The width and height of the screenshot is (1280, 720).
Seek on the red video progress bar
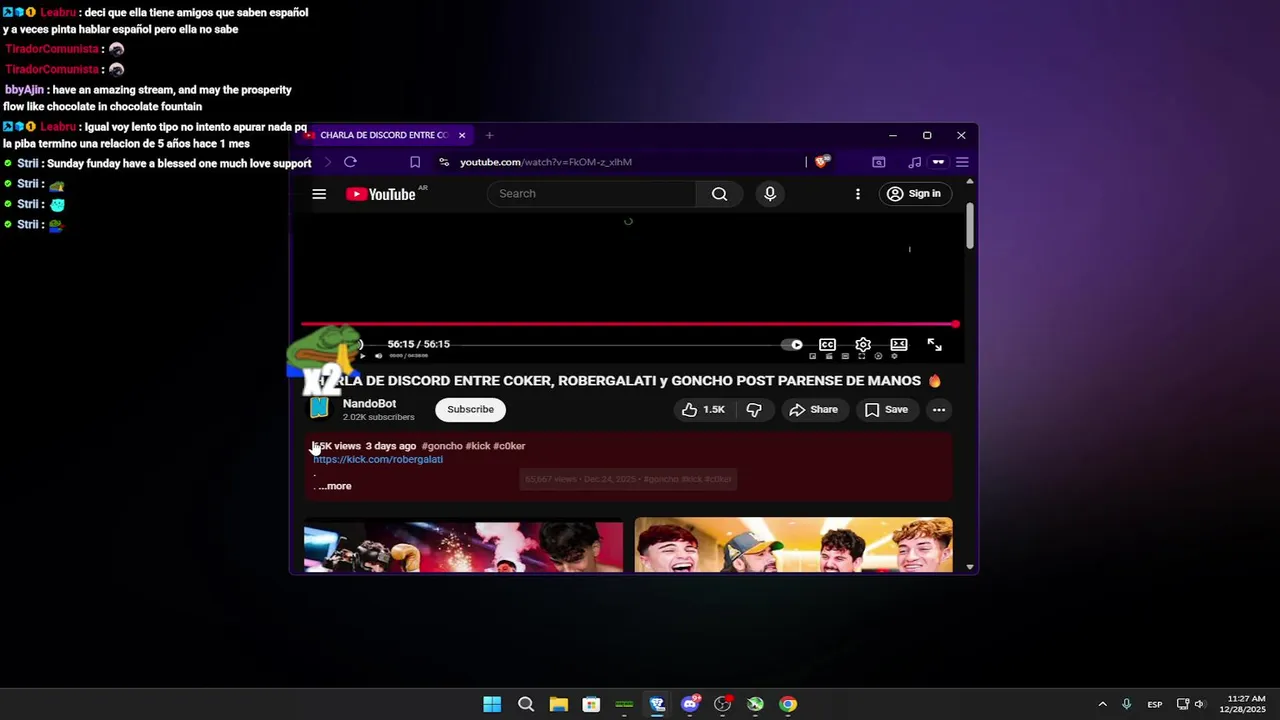click(630, 324)
